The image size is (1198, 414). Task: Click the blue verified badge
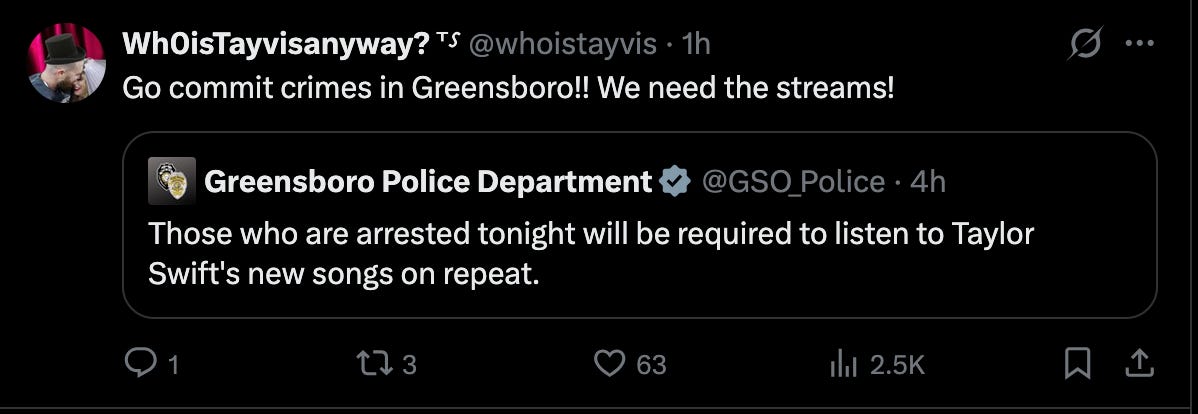(x=675, y=182)
